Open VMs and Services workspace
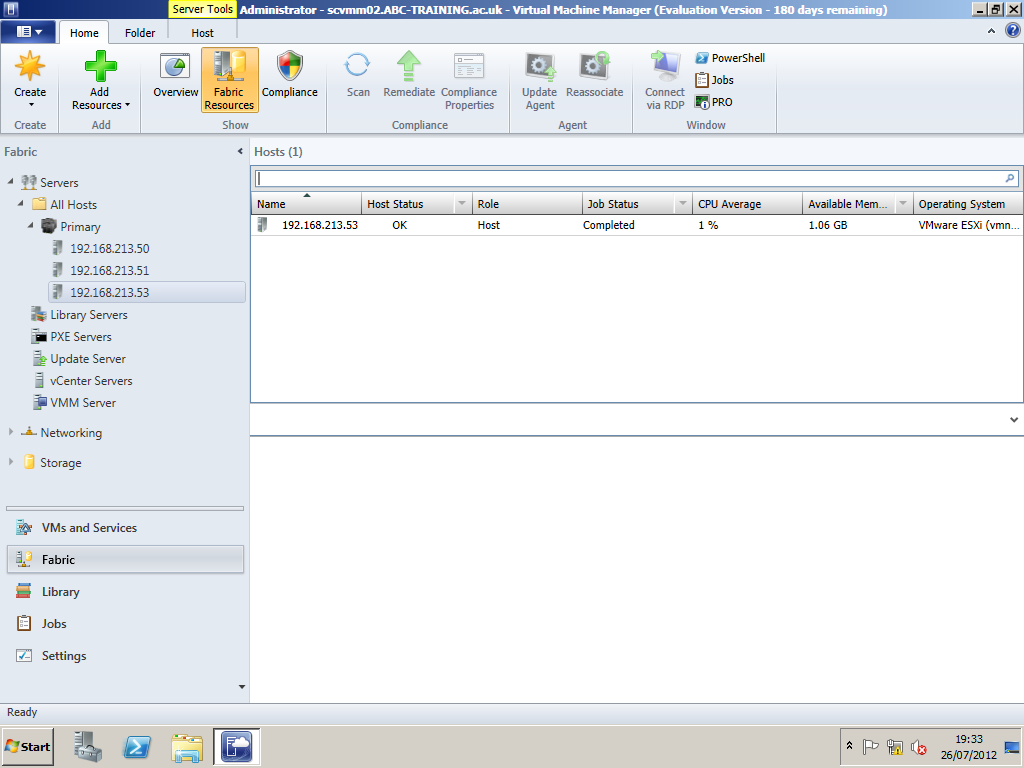Image resolution: width=1024 pixels, height=768 pixels. click(125, 528)
